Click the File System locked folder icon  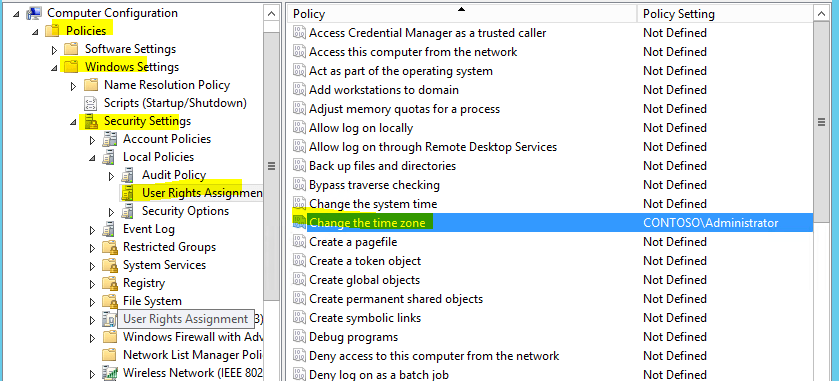coord(110,301)
